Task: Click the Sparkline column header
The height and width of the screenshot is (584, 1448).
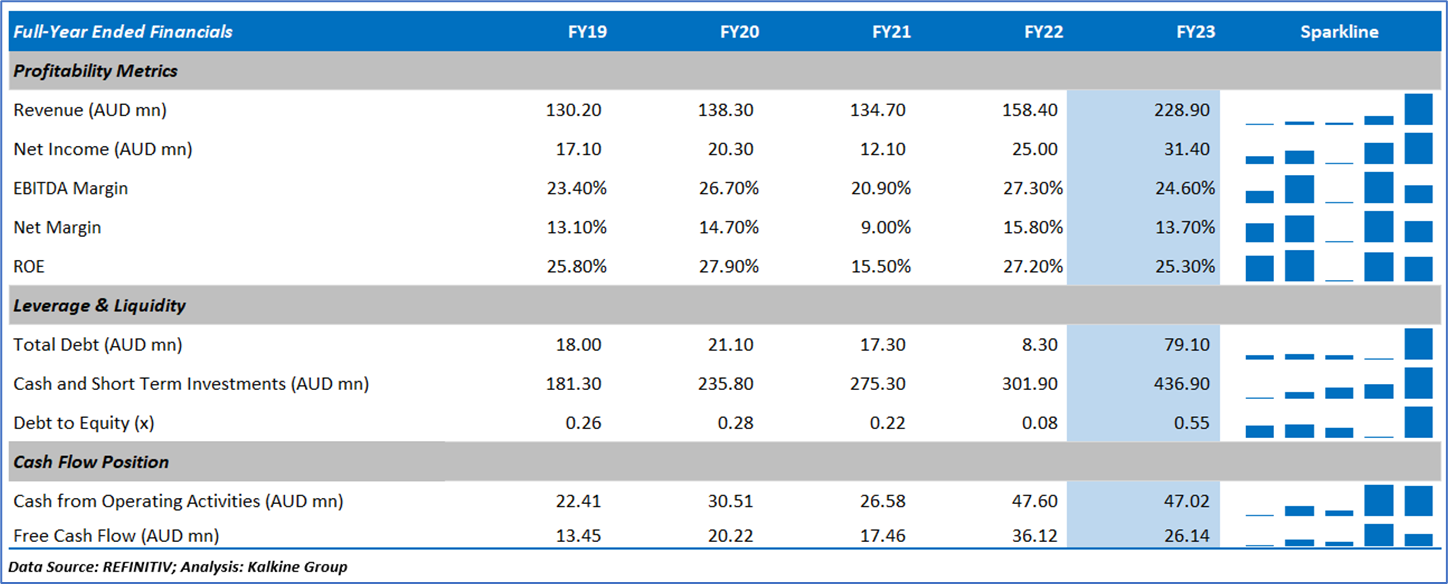Action: pyautogui.click(x=1339, y=32)
